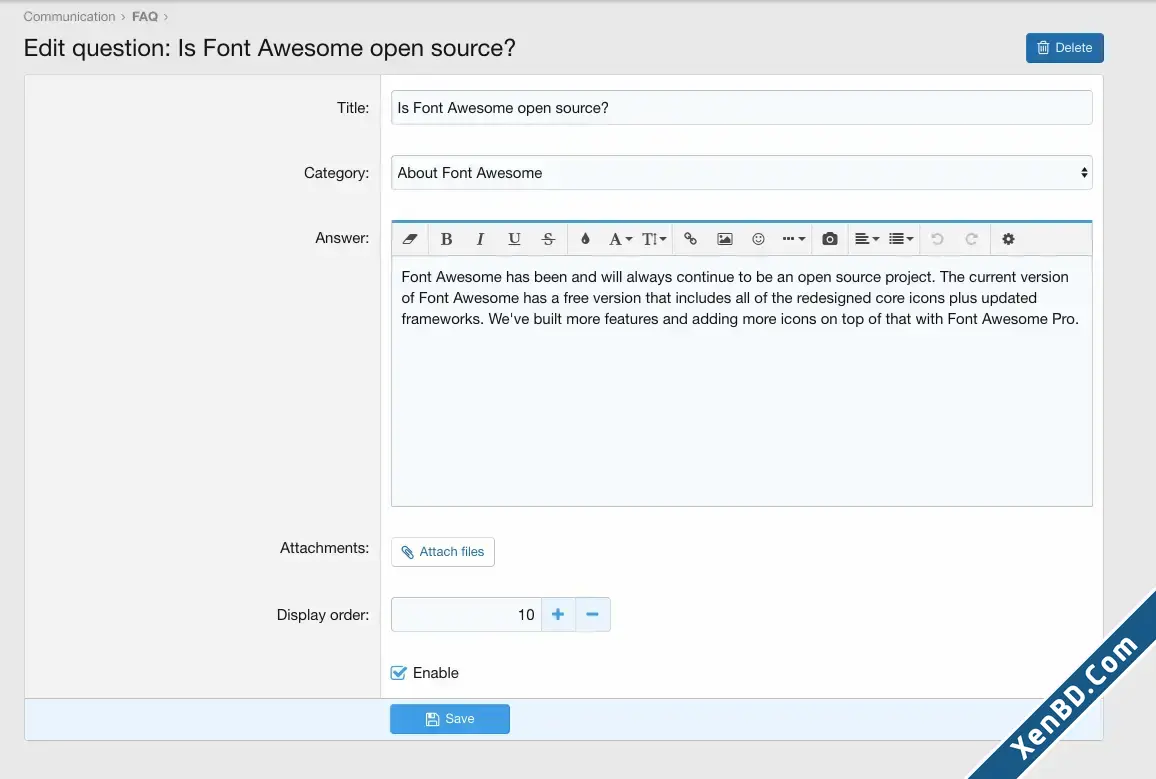Decrease display order with the minus button
This screenshot has width=1156, height=779.
592,615
